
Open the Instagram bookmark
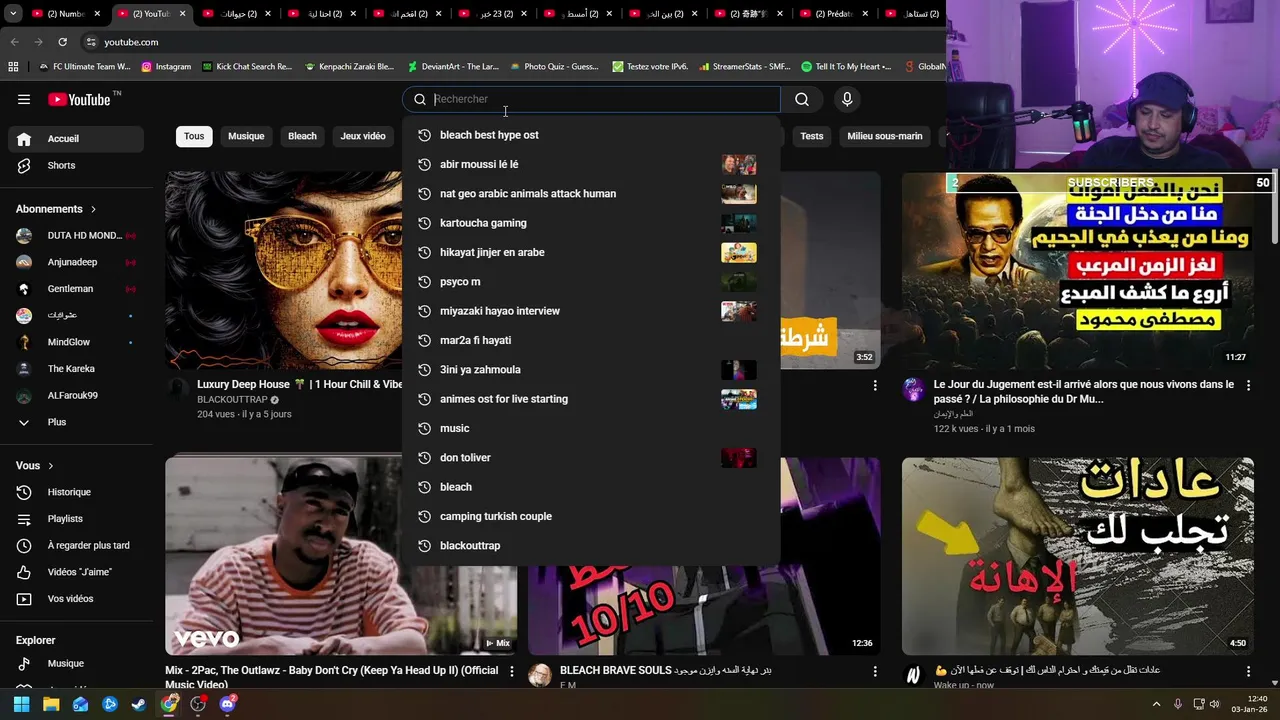pos(166,67)
